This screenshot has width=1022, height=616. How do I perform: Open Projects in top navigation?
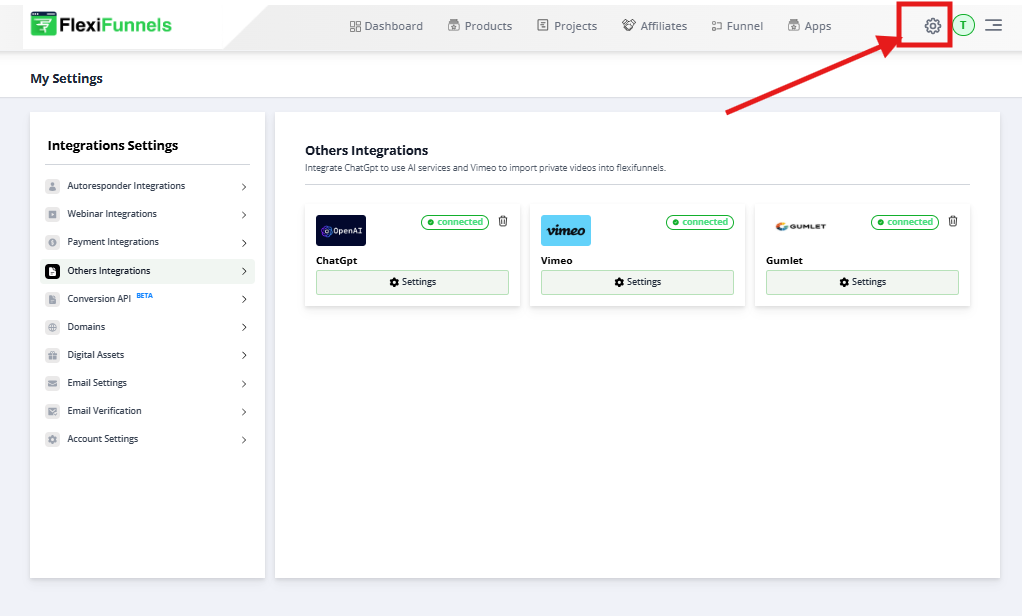[x=567, y=26]
